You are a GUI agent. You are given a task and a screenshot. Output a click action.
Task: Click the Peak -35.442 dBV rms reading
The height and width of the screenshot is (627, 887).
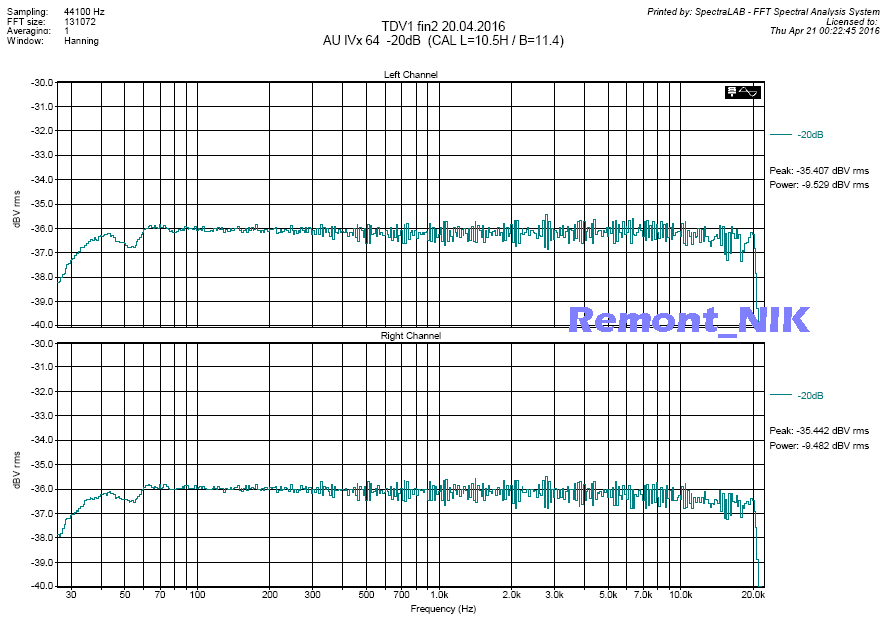click(818, 432)
